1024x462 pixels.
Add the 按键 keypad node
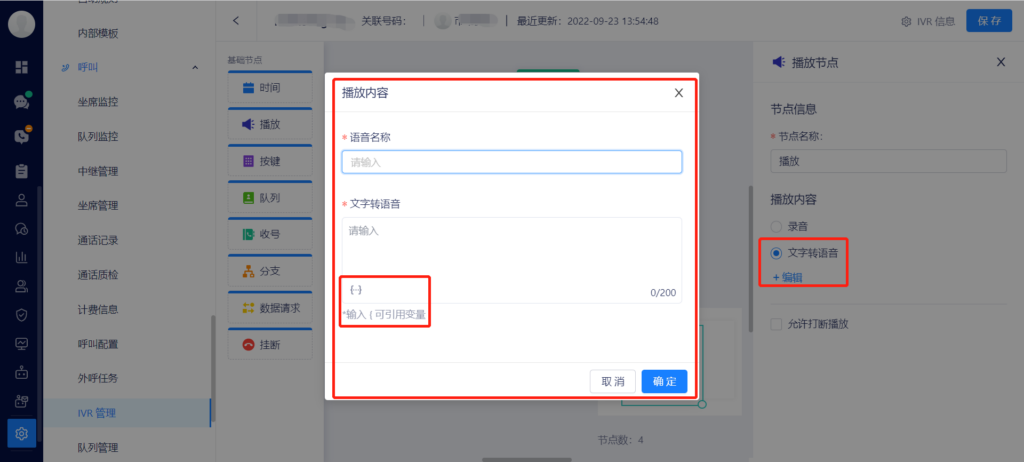click(x=270, y=161)
